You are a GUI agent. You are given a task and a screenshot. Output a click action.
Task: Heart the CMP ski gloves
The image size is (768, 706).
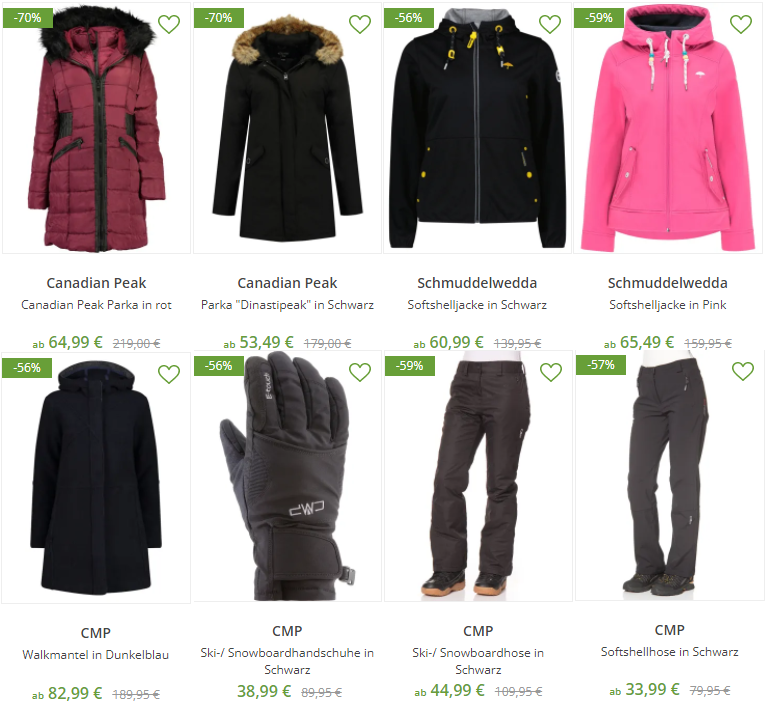click(360, 372)
